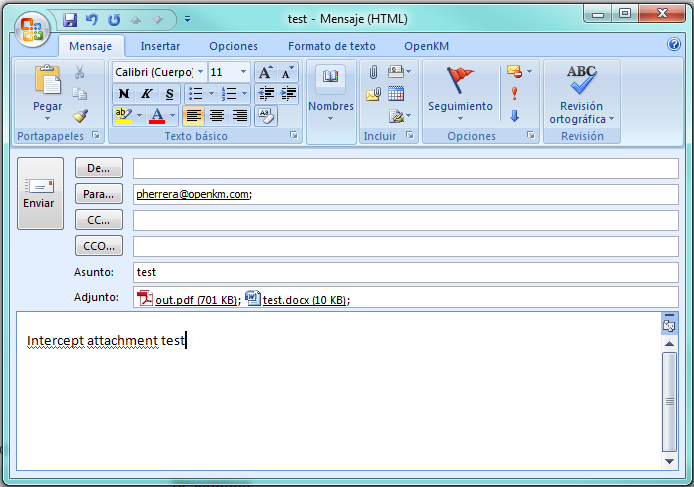Click the attach file paperclip icon

(x=373, y=72)
